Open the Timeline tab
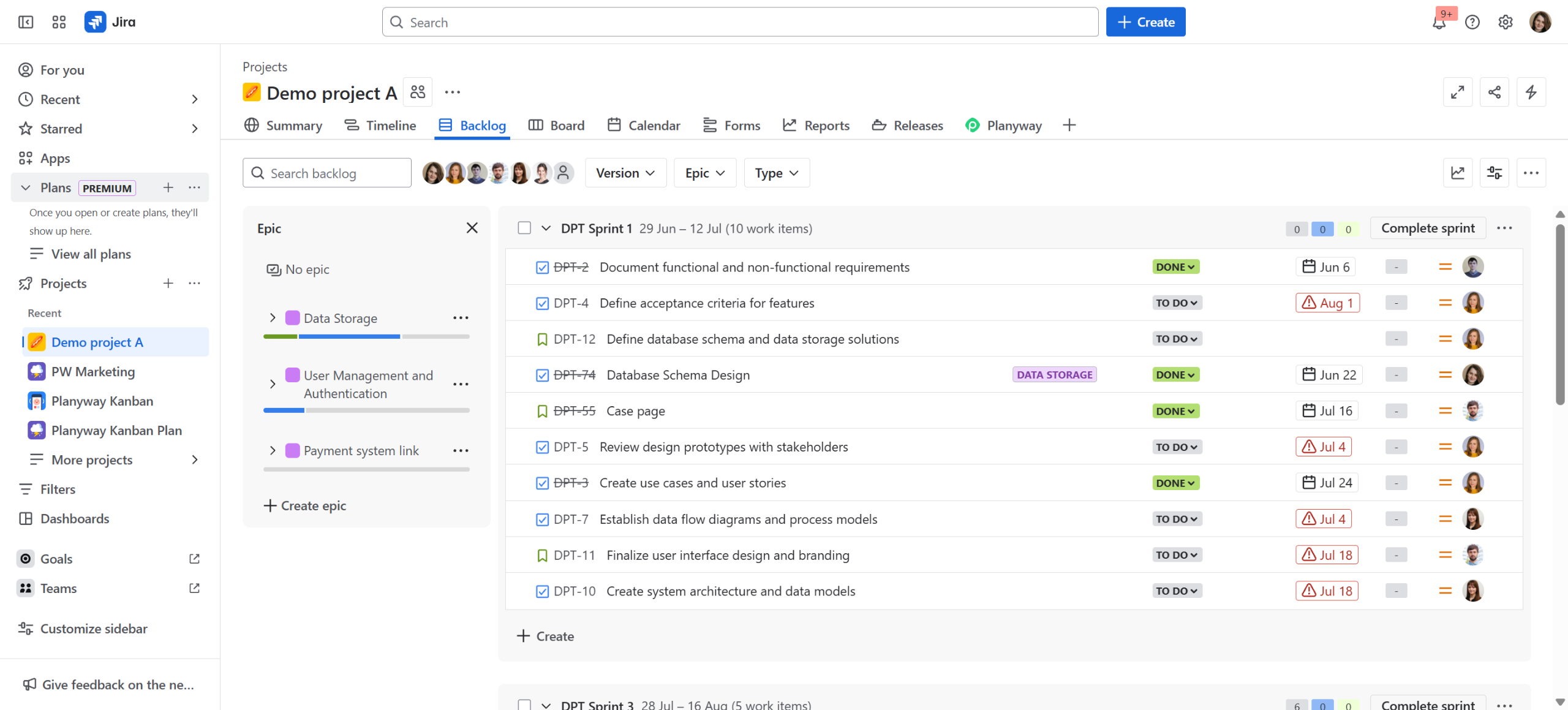Image resolution: width=1568 pixels, height=710 pixels. 380,126
